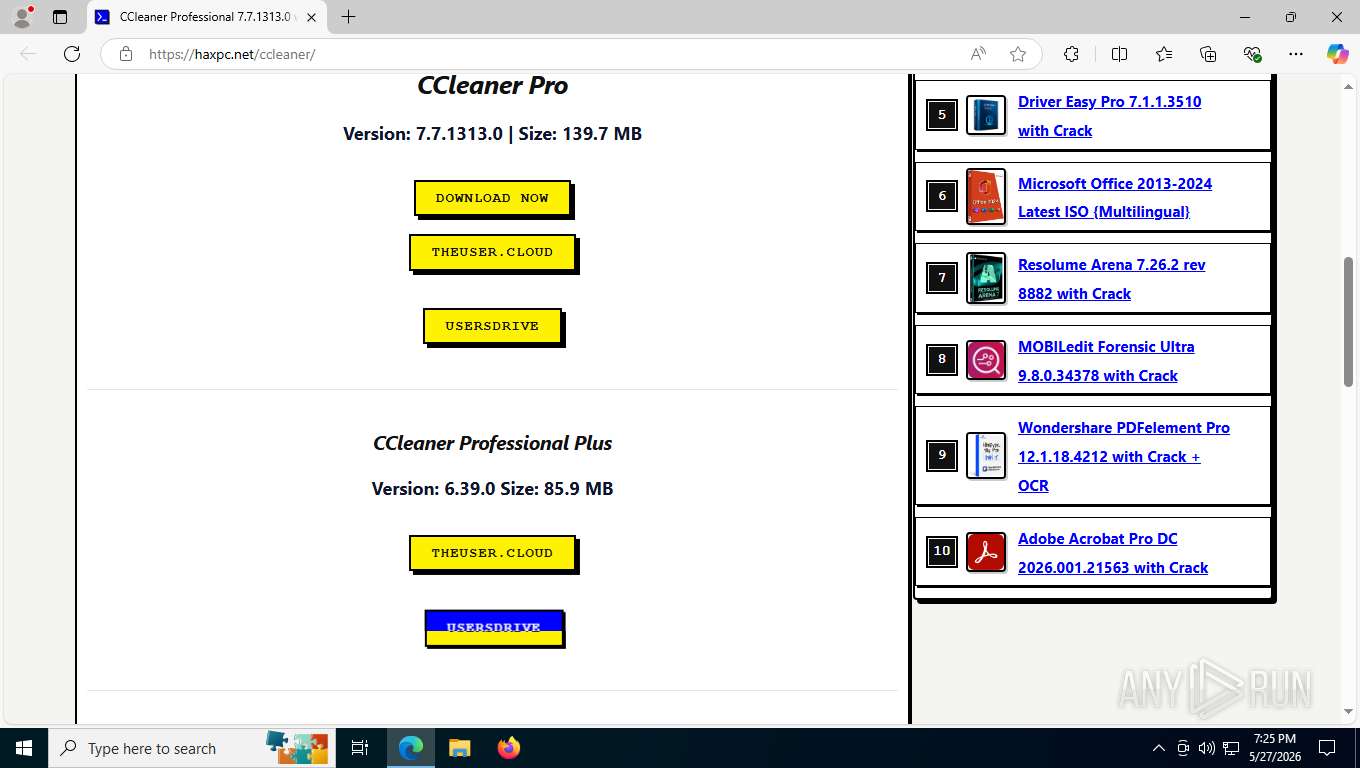Open the Windows Start menu
1360x768 pixels.
pos(24,748)
